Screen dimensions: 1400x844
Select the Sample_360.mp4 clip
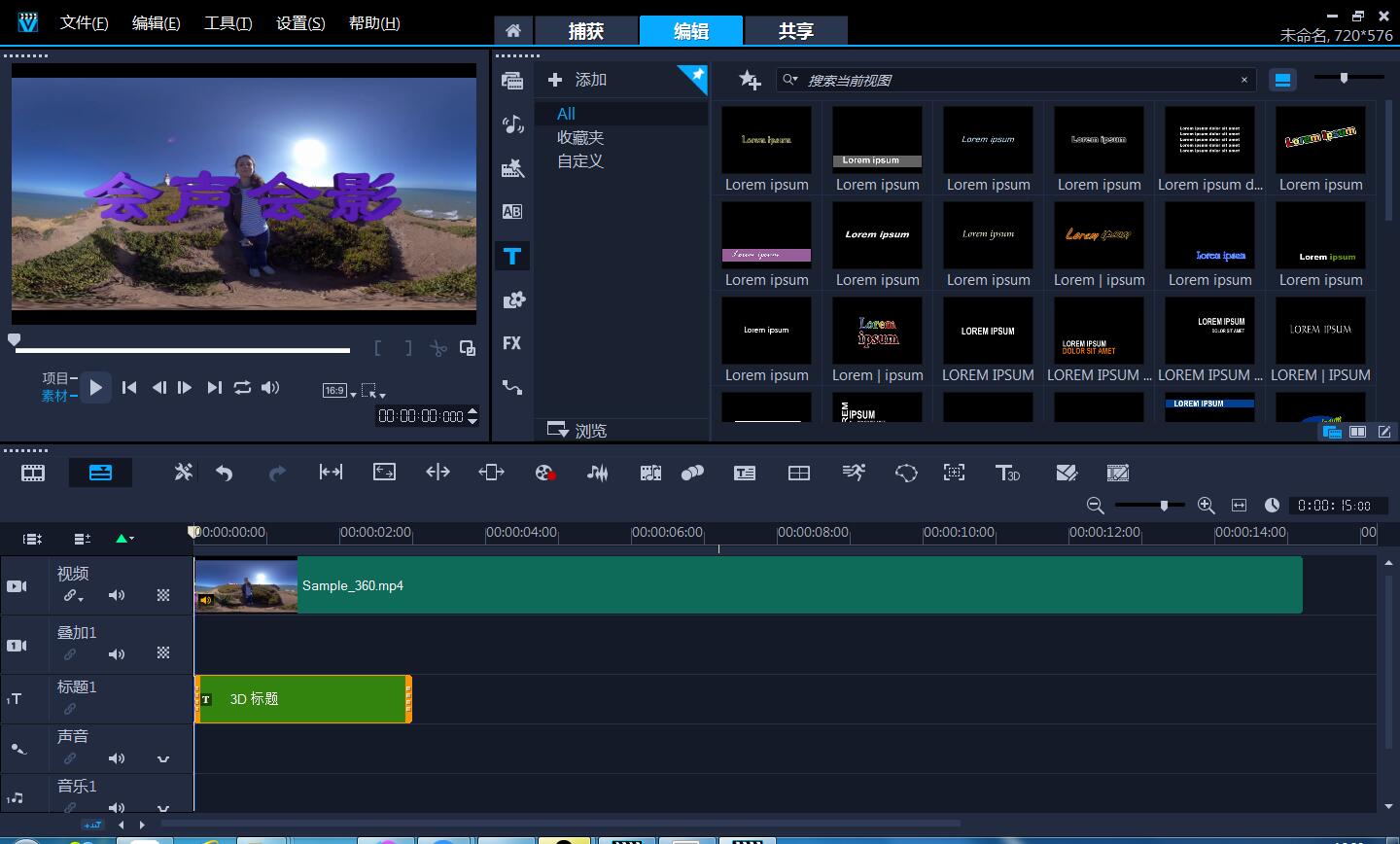pos(749,585)
